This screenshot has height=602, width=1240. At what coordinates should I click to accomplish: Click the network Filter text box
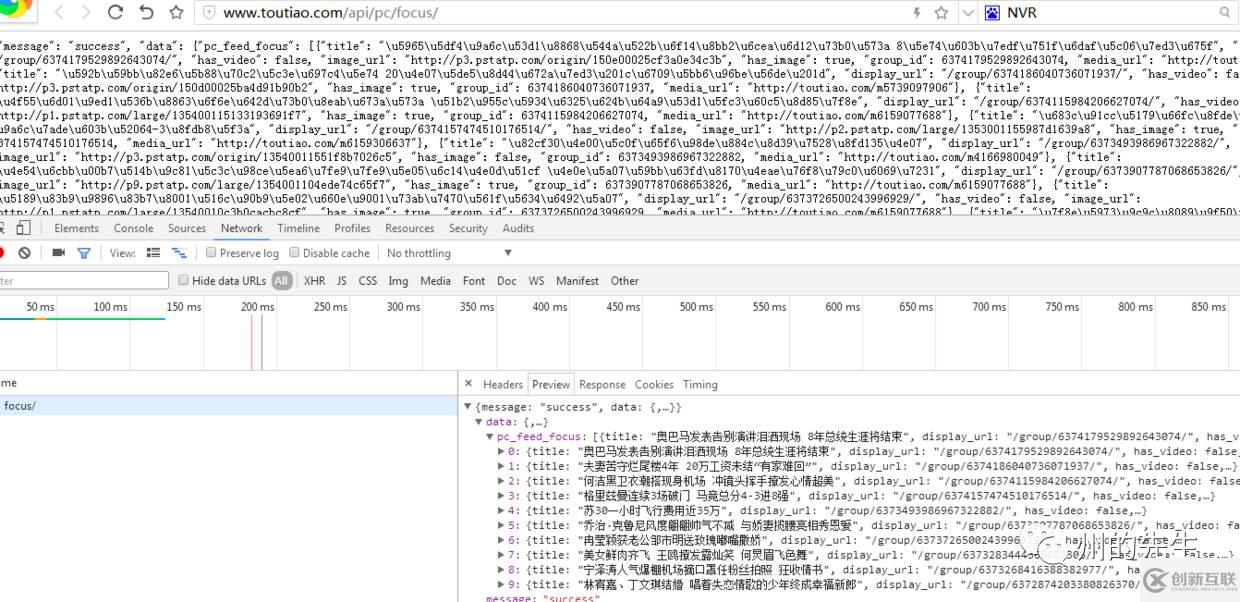pyautogui.click(x=84, y=281)
